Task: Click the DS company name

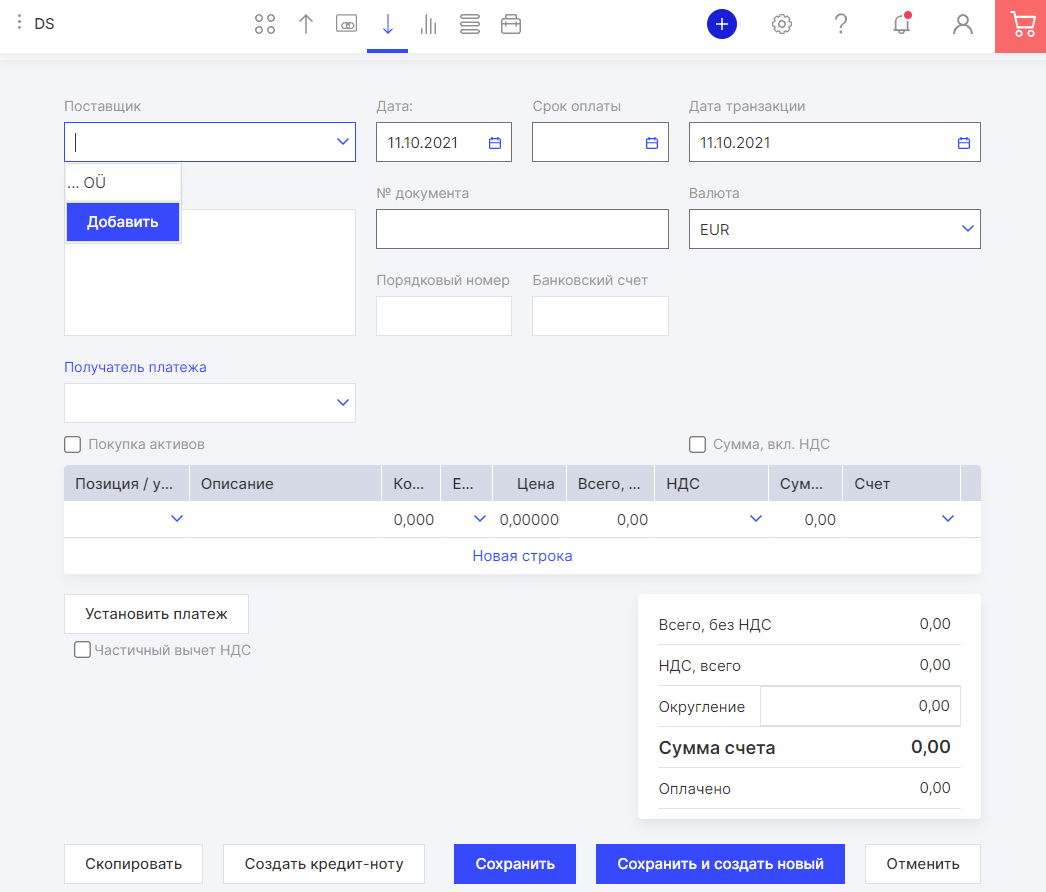Action: [x=45, y=24]
